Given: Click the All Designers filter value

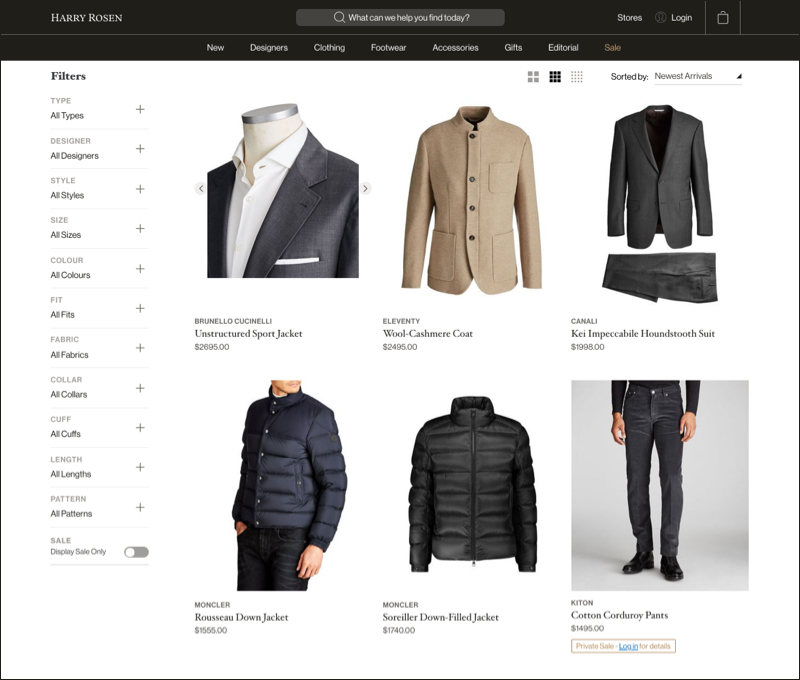Looking at the screenshot, I should click(74, 156).
